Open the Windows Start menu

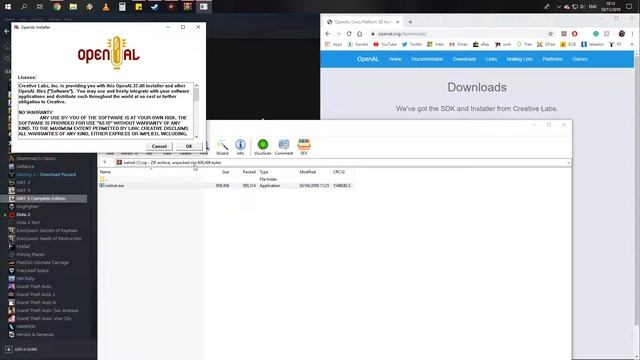(x=8, y=7)
